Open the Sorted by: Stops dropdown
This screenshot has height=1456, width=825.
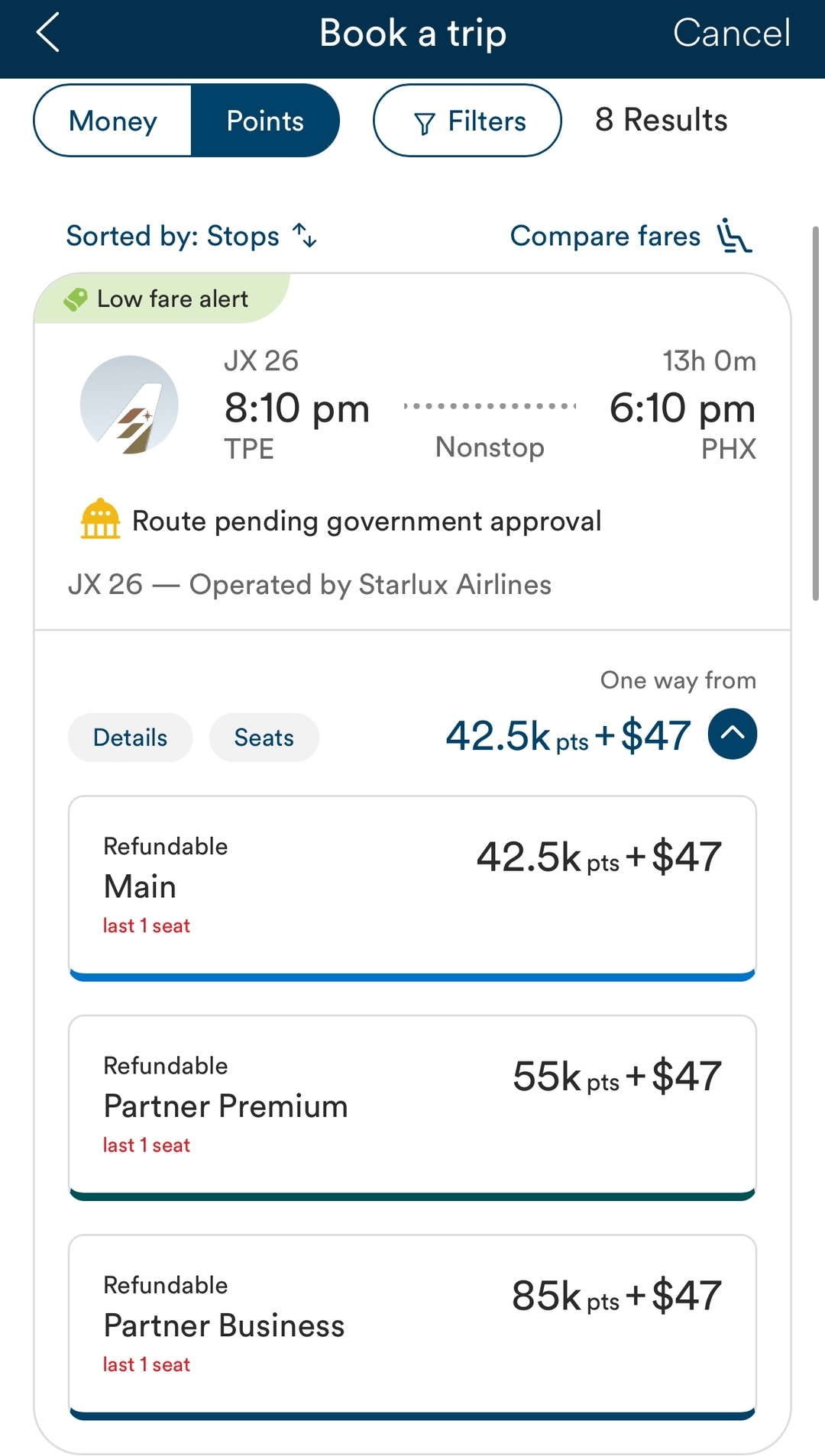pos(173,236)
